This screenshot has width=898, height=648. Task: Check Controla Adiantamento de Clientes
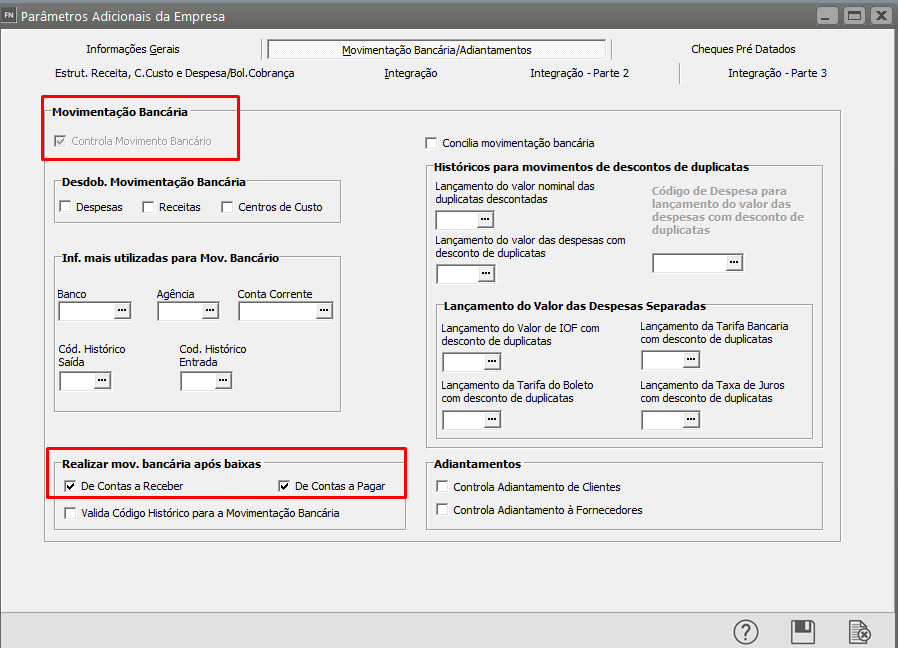point(444,487)
